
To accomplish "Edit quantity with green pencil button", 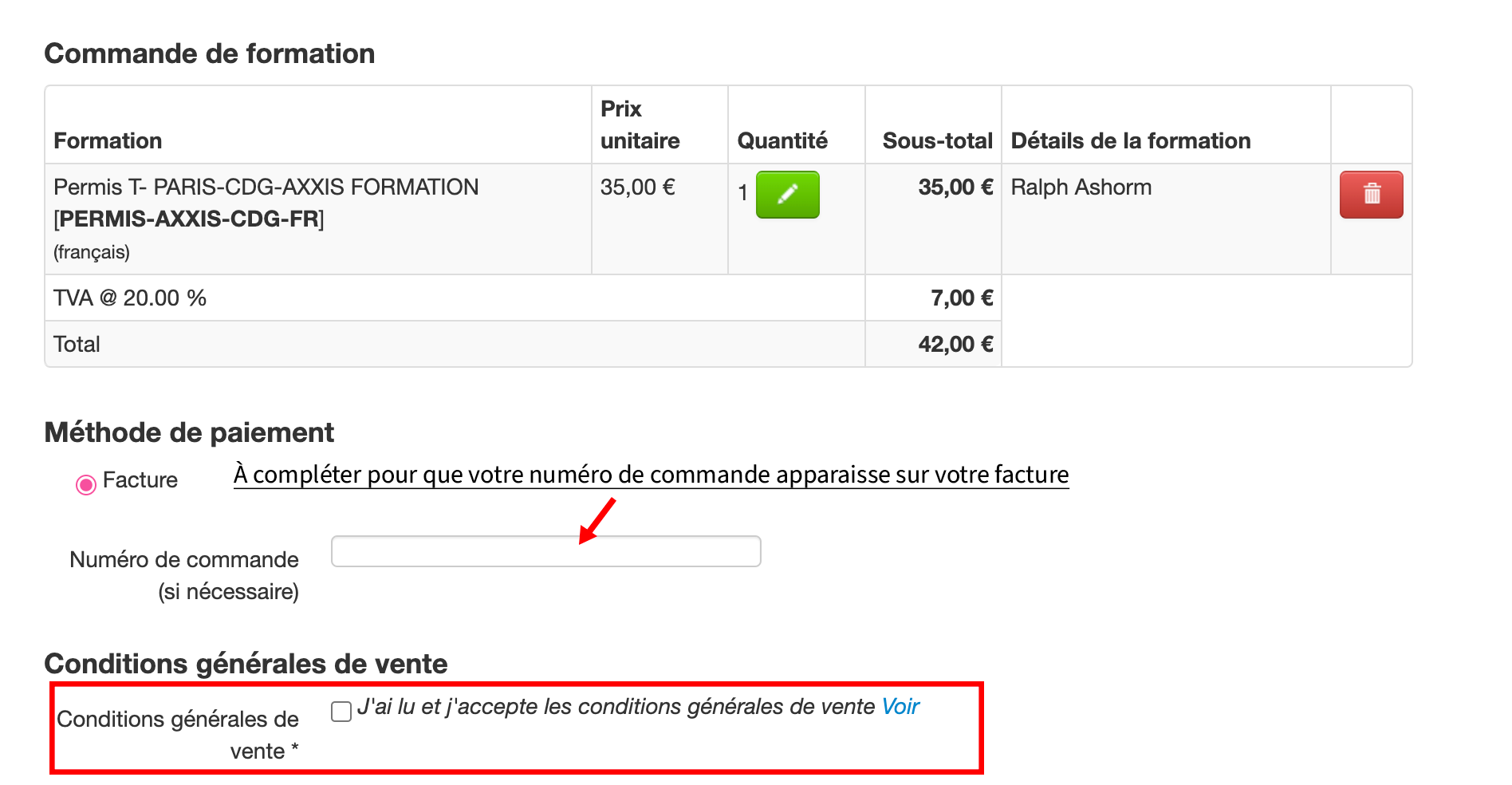I will [787, 195].
